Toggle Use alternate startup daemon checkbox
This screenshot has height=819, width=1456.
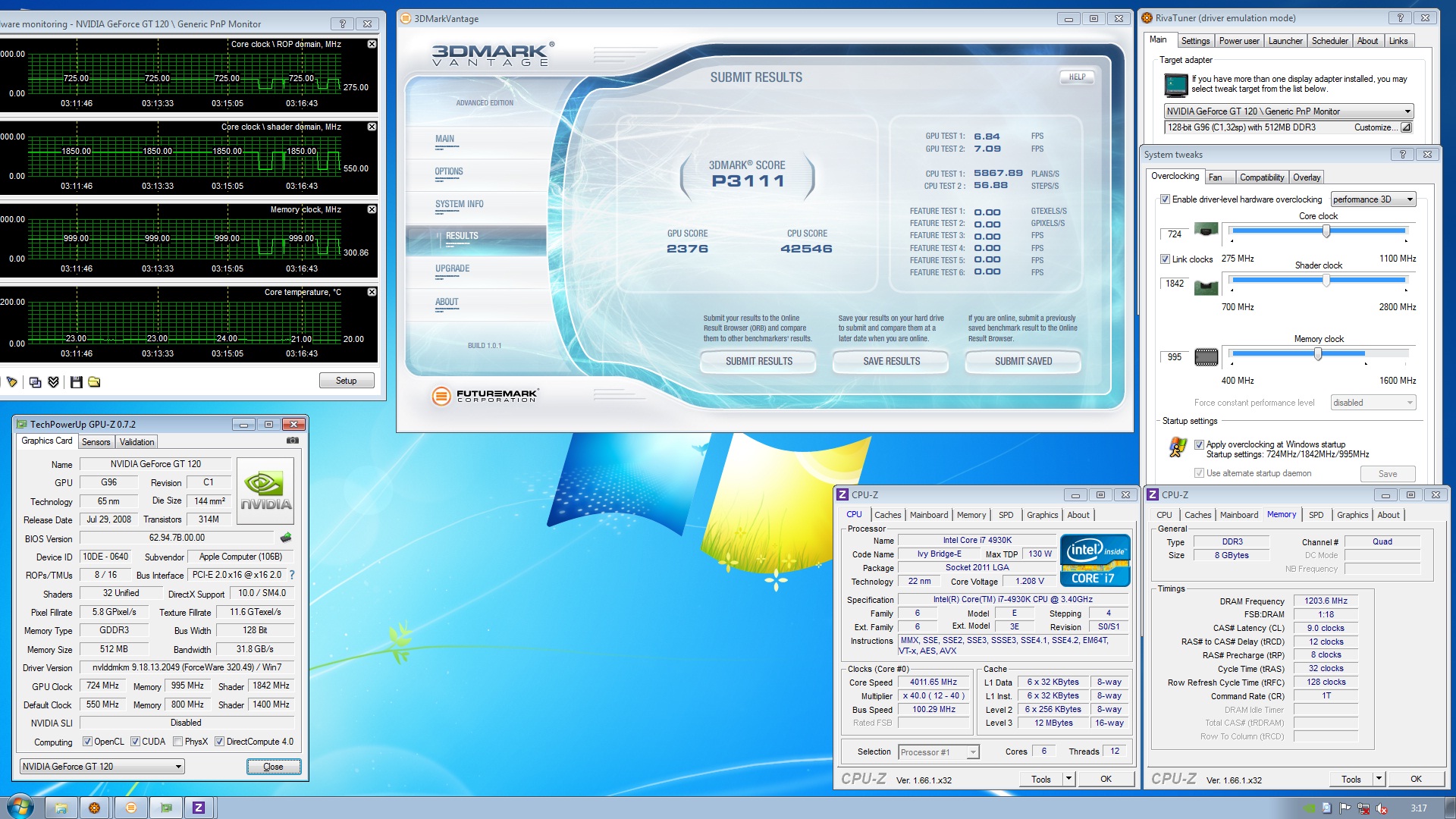[1199, 473]
